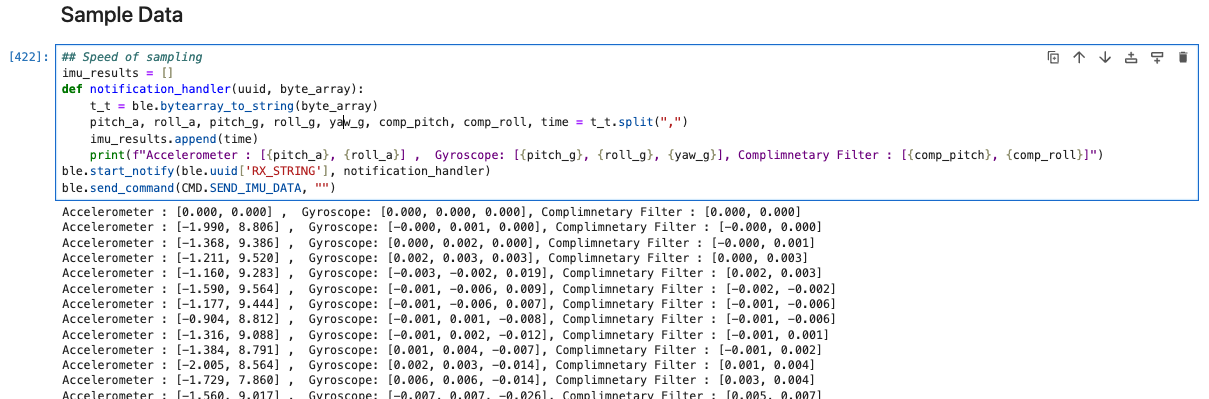1209x399 pixels.
Task: Click the notification_handler function definition line
Action: pos(213,89)
